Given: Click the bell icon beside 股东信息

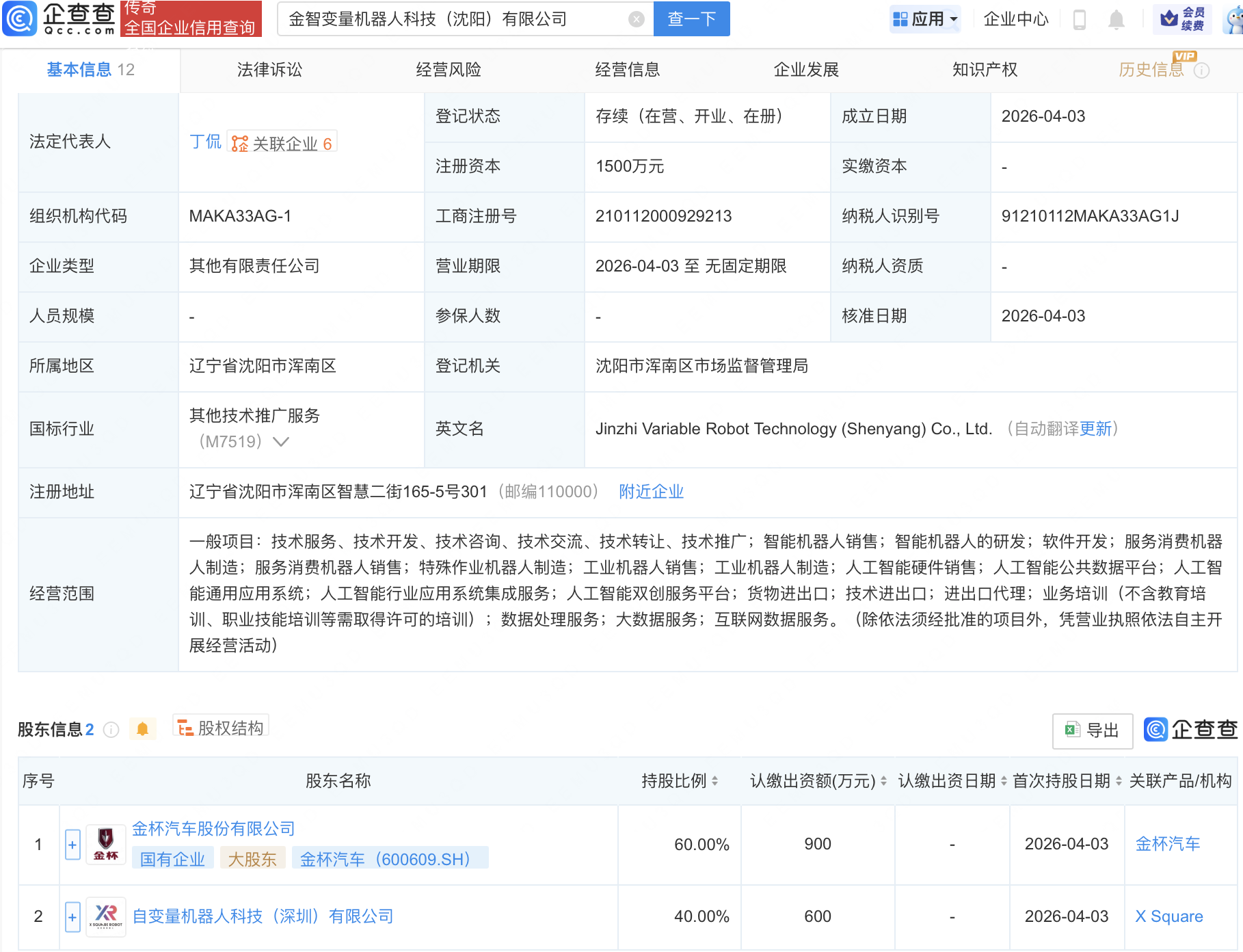Looking at the screenshot, I should (143, 729).
